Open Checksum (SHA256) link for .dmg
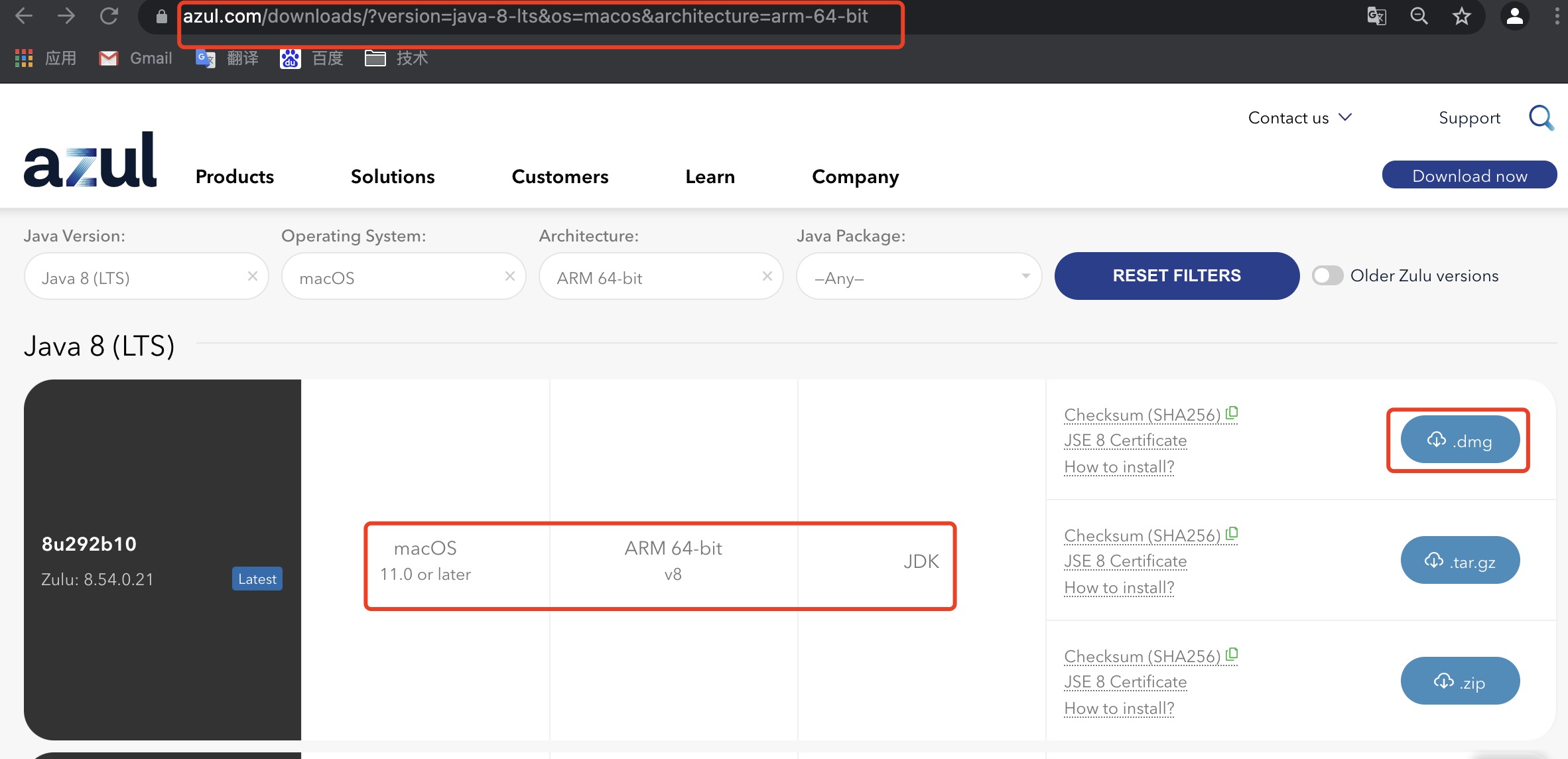The width and height of the screenshot is (1568, 759). pos(1142,415)
